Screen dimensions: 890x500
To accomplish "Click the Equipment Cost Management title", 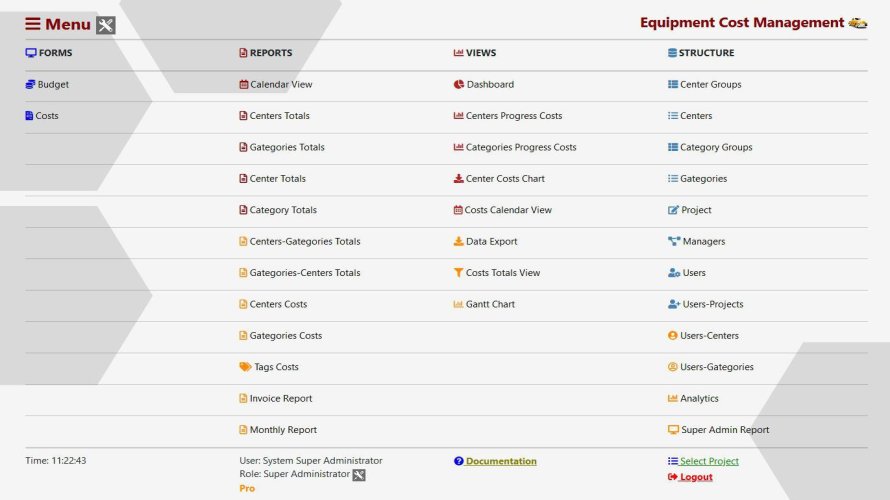I will [x=742, y=23].
